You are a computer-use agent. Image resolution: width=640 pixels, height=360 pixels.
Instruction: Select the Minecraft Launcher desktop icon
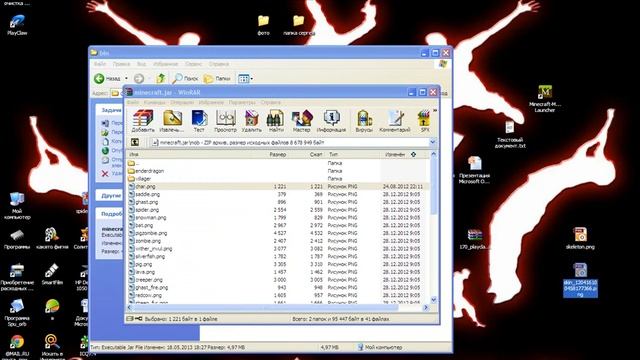click(x=545, y=99)
